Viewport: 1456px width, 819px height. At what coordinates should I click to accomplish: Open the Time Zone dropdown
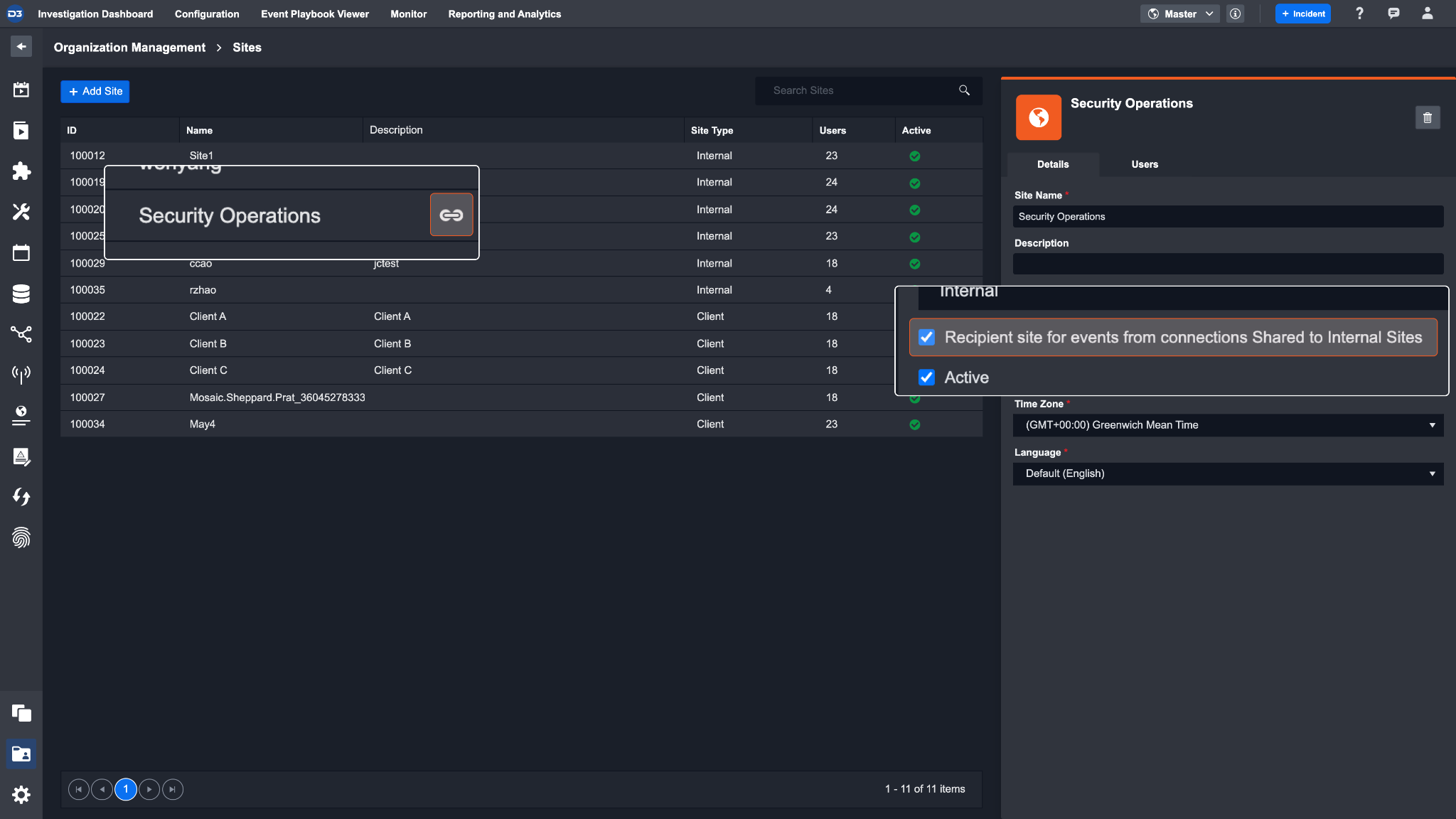click(x=1228, y=425)
